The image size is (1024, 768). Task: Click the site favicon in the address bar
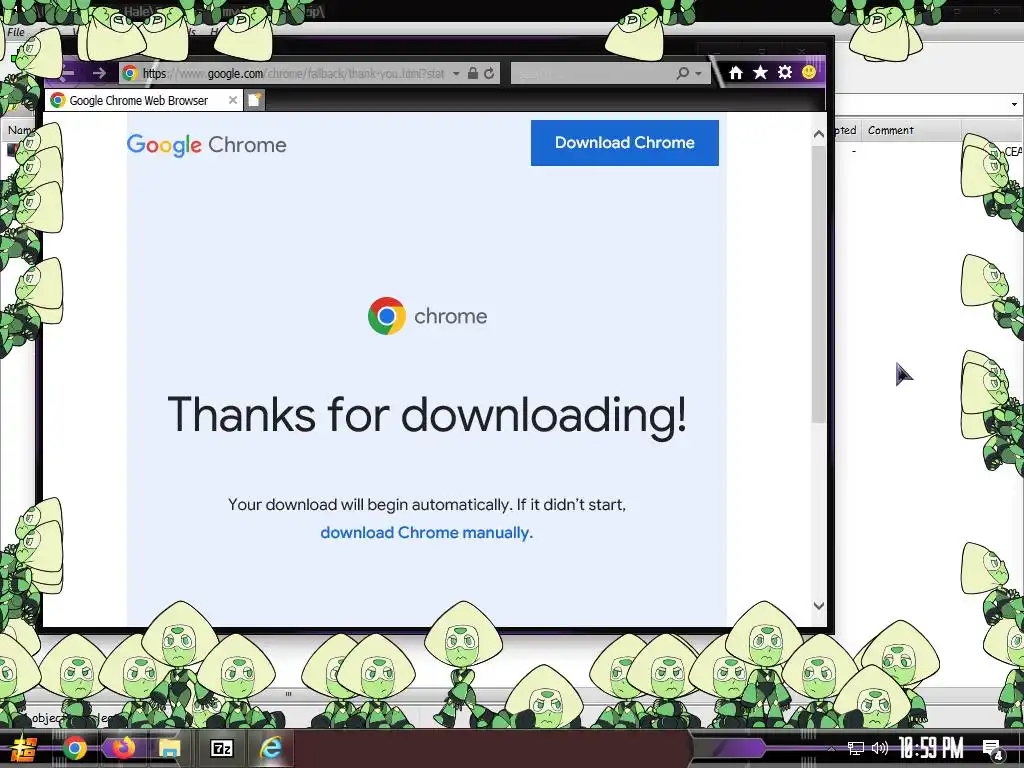(130, 73)
